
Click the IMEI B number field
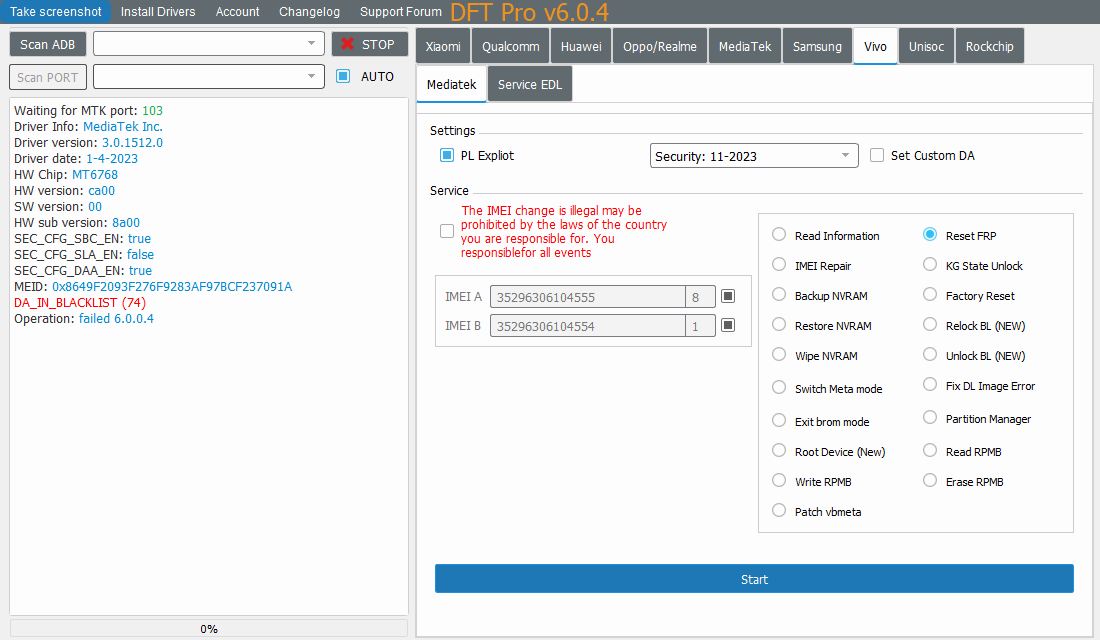tap(587, 326)
